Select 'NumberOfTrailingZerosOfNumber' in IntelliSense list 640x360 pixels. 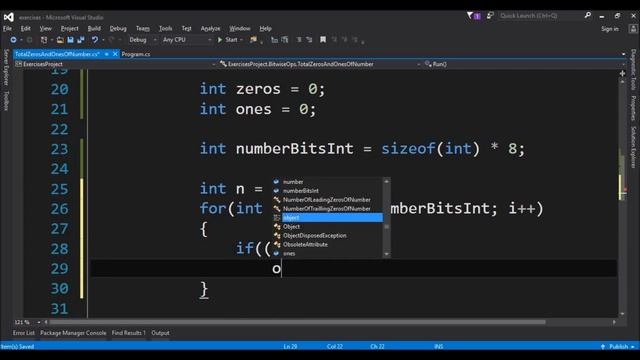327,209
